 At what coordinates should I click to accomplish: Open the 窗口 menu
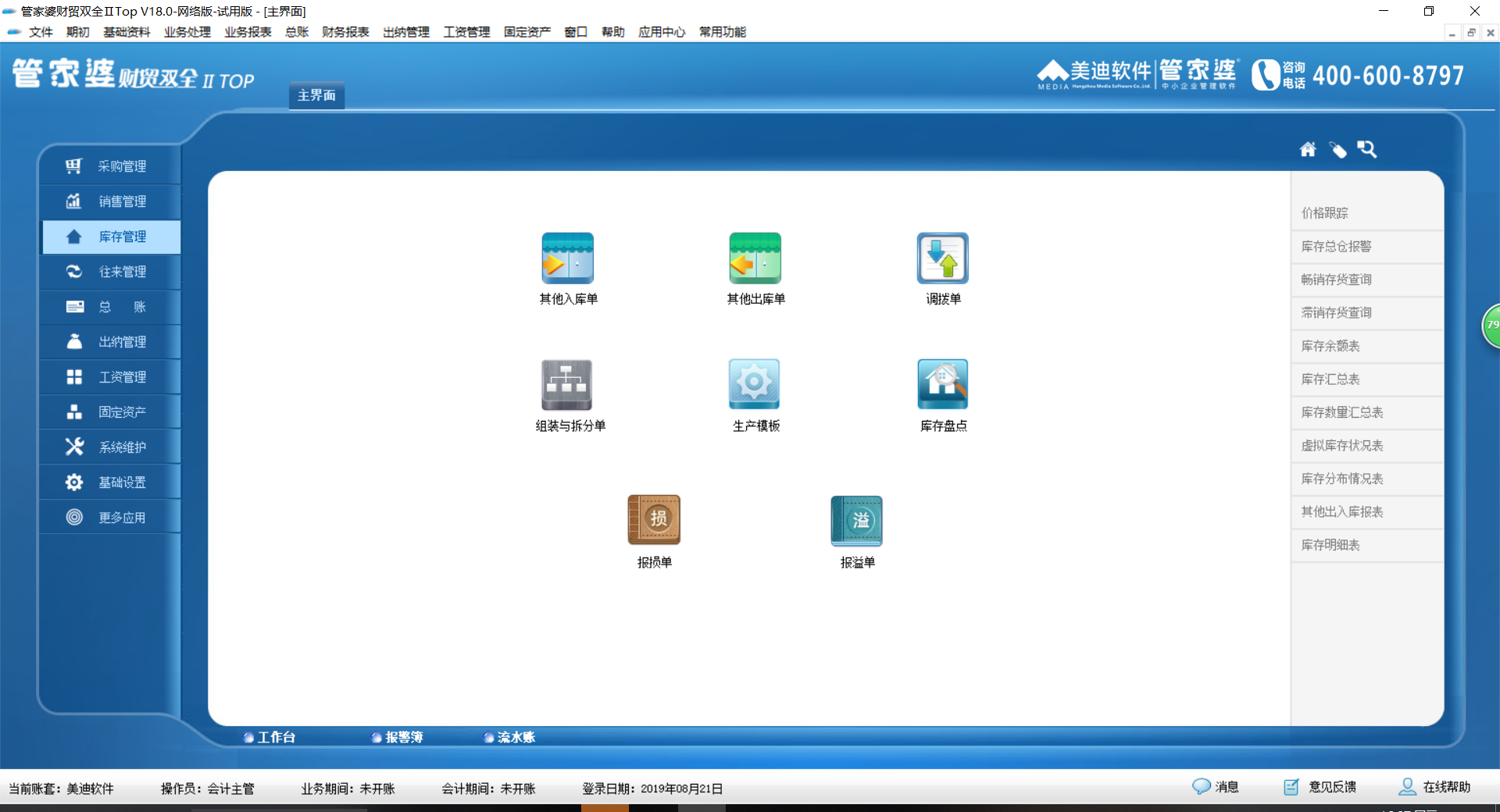tap(576, 32)
